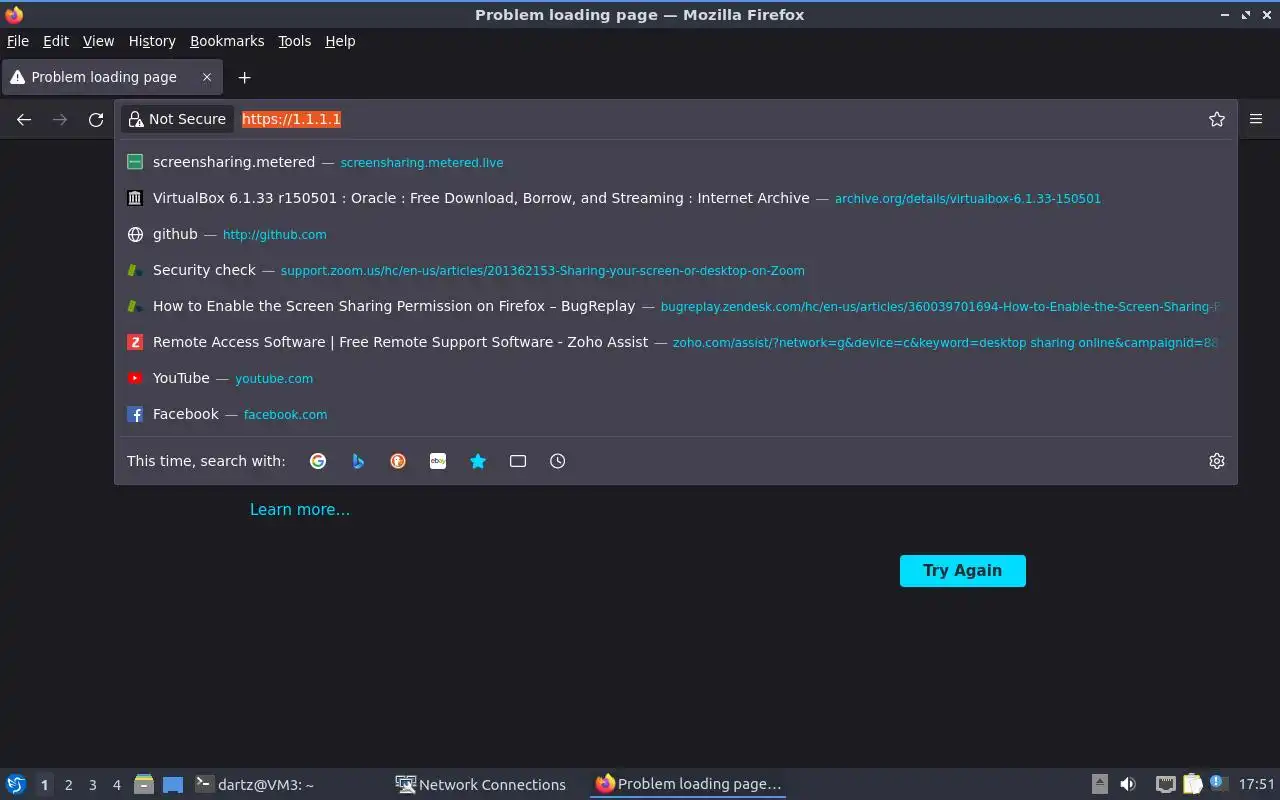Click the Firefox Problem loading page taskbar entry
Screen dimensions: 1280x800
[688, 785]
